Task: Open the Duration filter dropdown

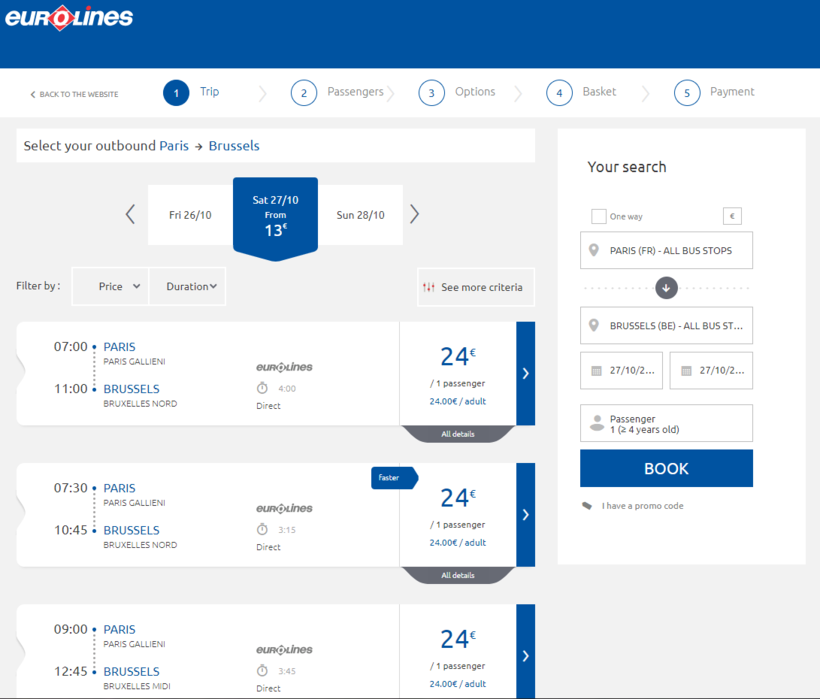Action: point(188,286)
